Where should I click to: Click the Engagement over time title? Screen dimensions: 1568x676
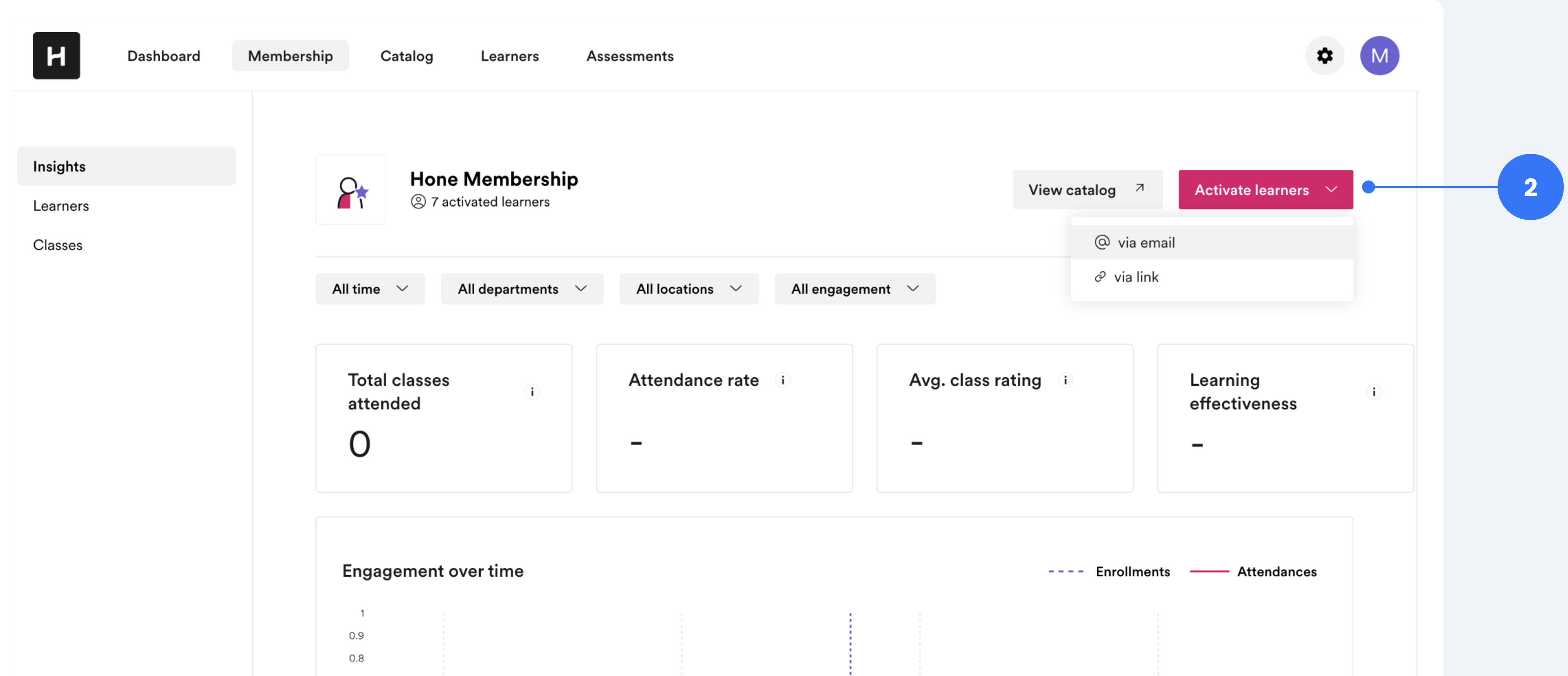click(433, 571)
